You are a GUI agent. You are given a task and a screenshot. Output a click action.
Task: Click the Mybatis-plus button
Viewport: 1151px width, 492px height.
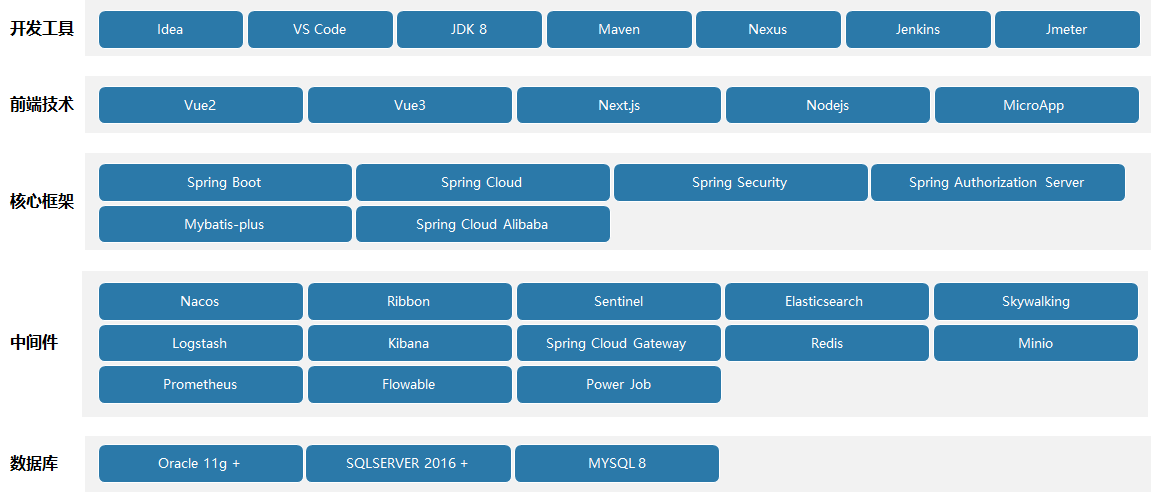pyautogui.click(x=225, y=224)
